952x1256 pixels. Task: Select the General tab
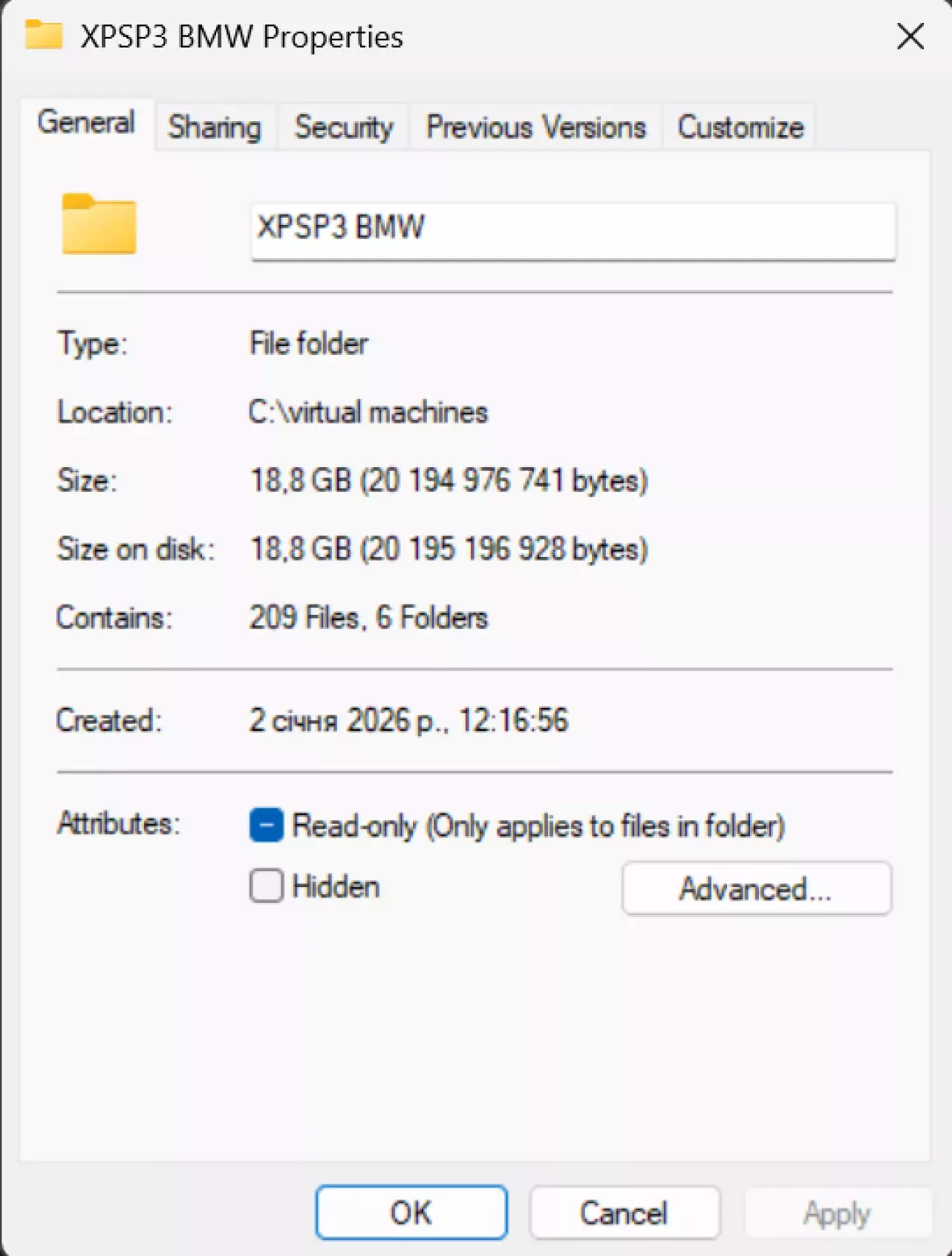87,123
